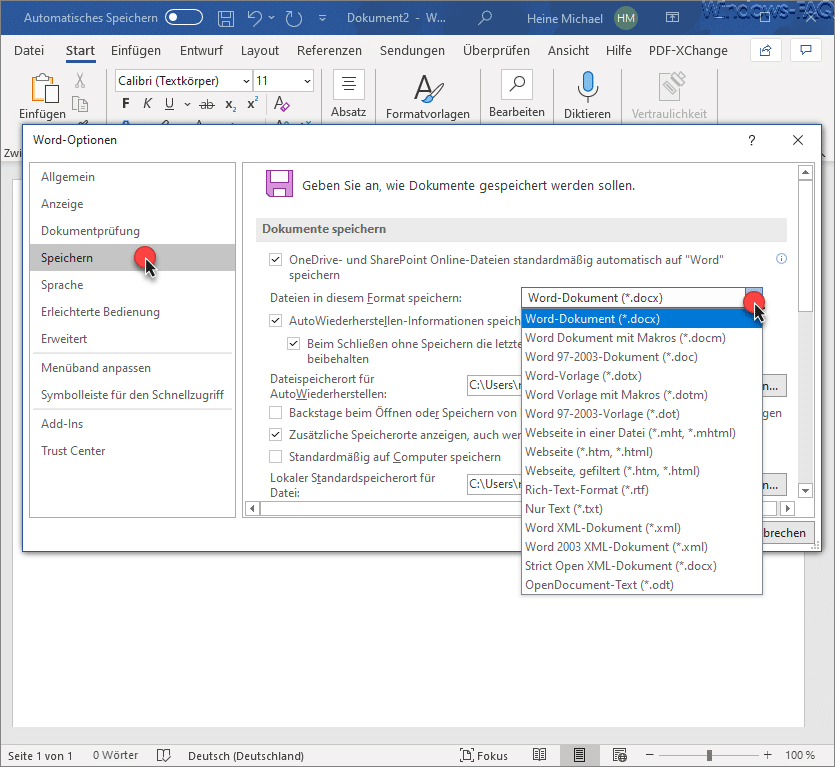The image size is (835, 767).
Task: Select Rich-Text-Format (*.rtf) option
Action: click(x=642, y=490)
